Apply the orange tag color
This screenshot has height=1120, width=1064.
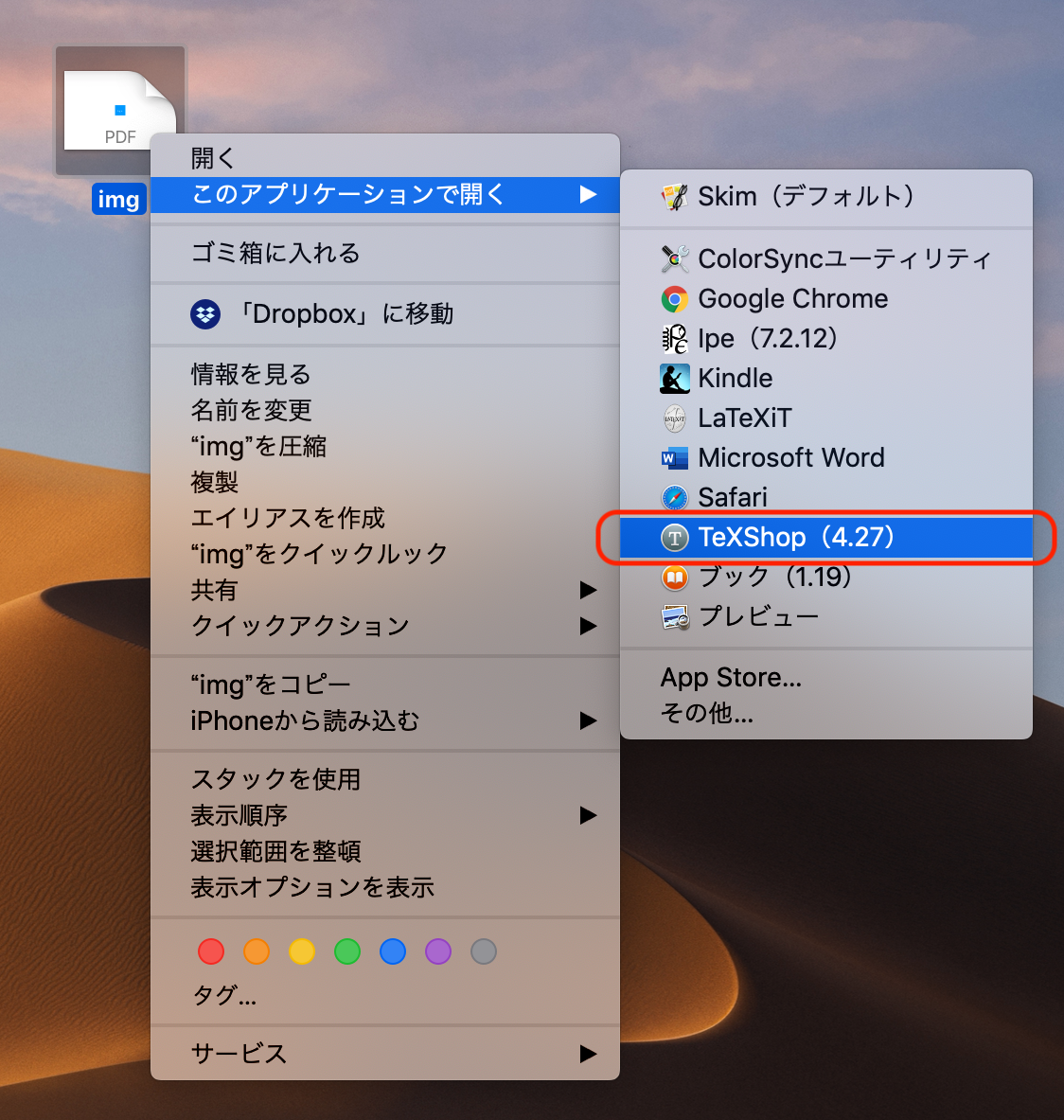pyautogui.click(x=257, y=951)
